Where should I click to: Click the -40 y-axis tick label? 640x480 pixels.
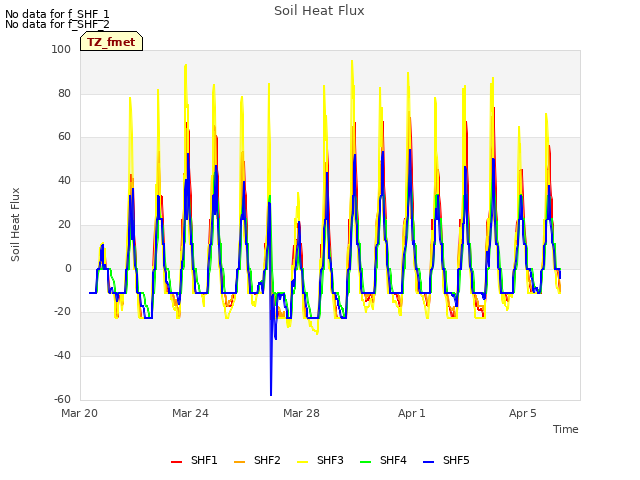tap(63, 356)
